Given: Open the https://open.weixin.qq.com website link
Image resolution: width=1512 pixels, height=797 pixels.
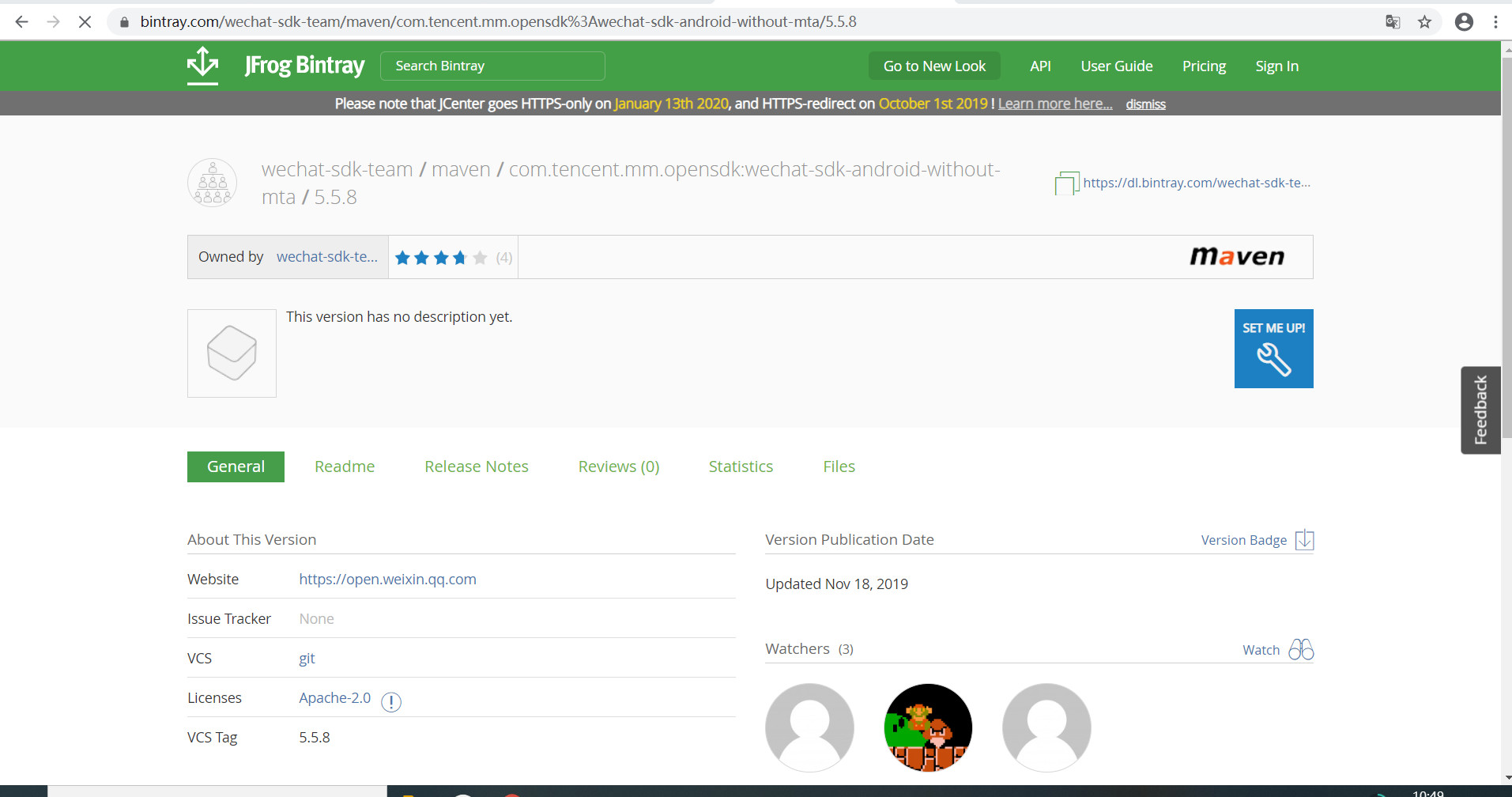Looking at the screenshot, I should point(387,579).
